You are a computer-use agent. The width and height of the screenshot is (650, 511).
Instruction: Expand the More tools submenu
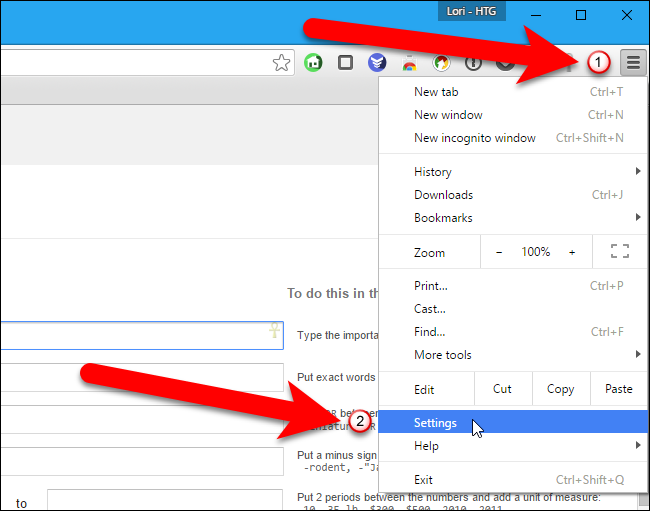[x=513, y=355]
